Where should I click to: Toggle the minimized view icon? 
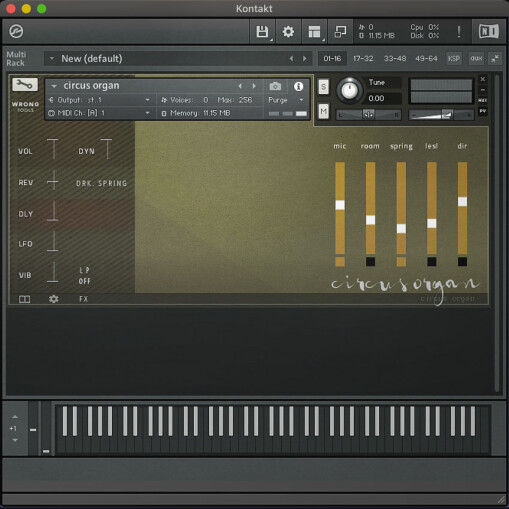click(340, 32)
